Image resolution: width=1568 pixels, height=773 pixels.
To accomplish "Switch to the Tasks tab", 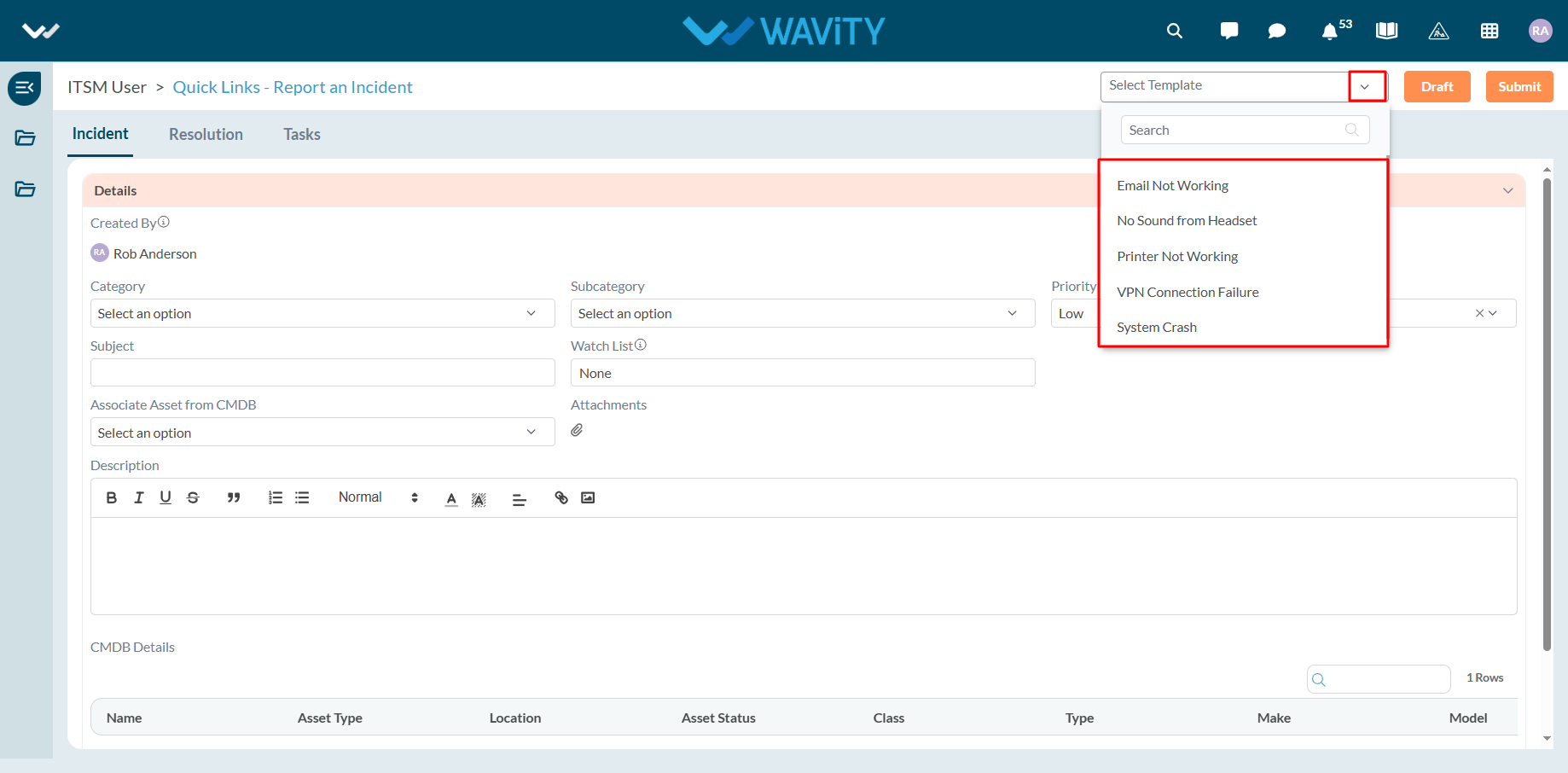I will coord(302,134).
